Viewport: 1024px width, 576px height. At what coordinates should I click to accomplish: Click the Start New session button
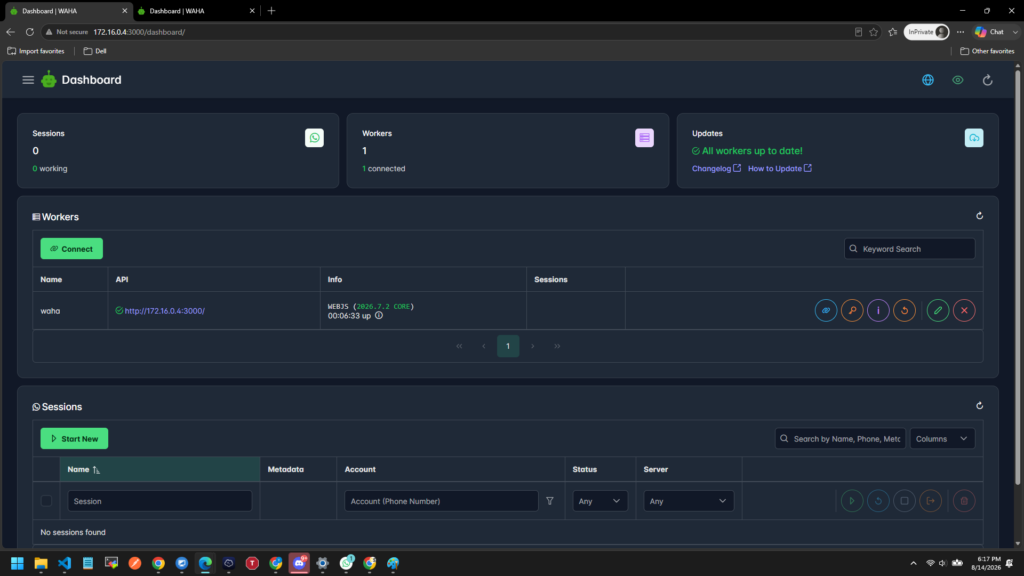(x=74, y=439)
